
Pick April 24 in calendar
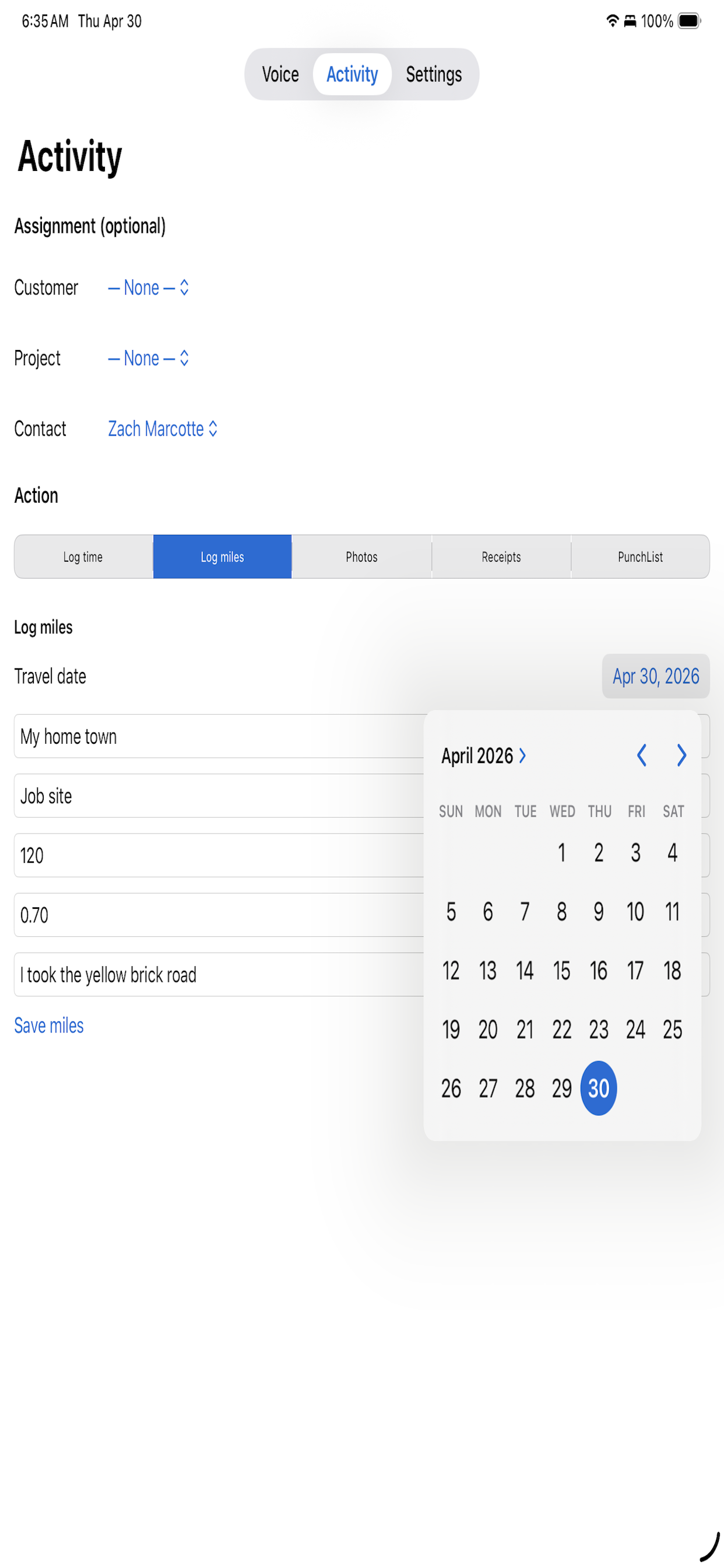pyautogui.click(x=635, y=1030)
